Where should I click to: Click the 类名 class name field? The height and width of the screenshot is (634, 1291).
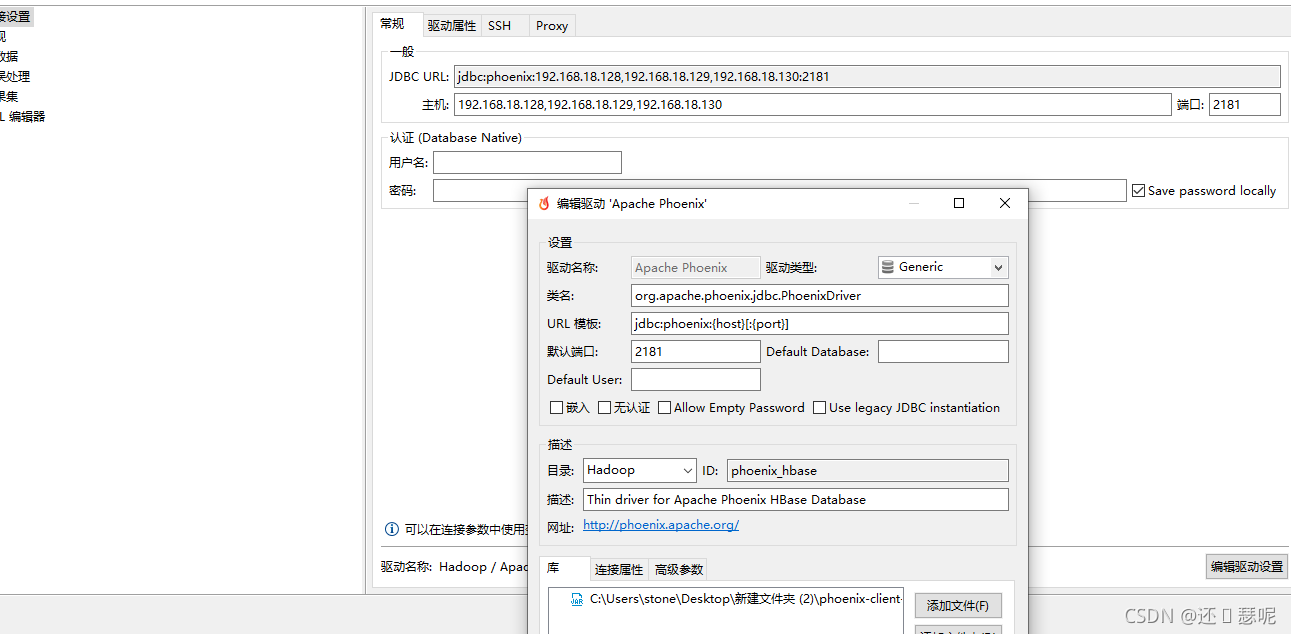[820, 295]
